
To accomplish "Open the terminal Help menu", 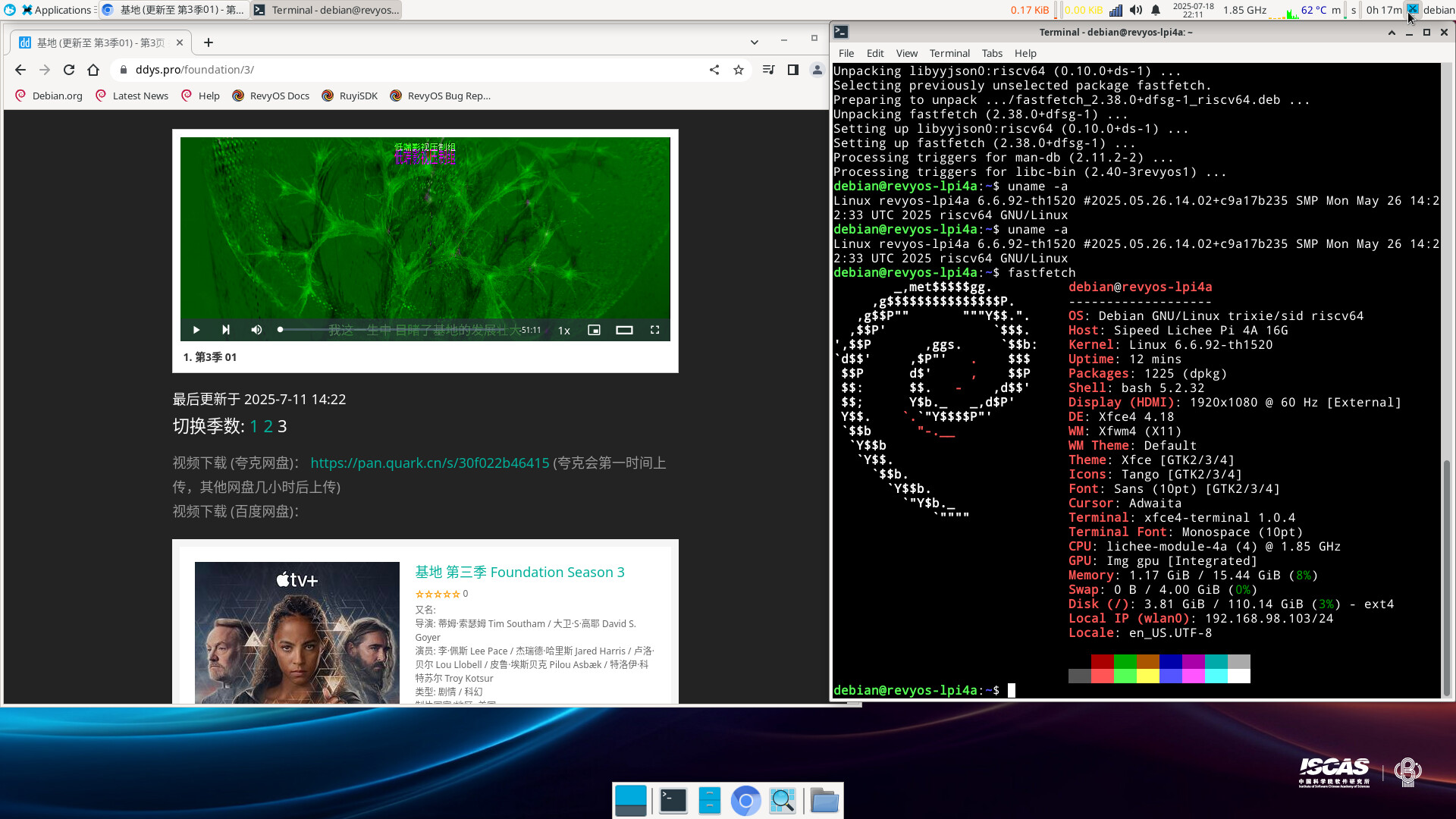I will coord(1025,53).
